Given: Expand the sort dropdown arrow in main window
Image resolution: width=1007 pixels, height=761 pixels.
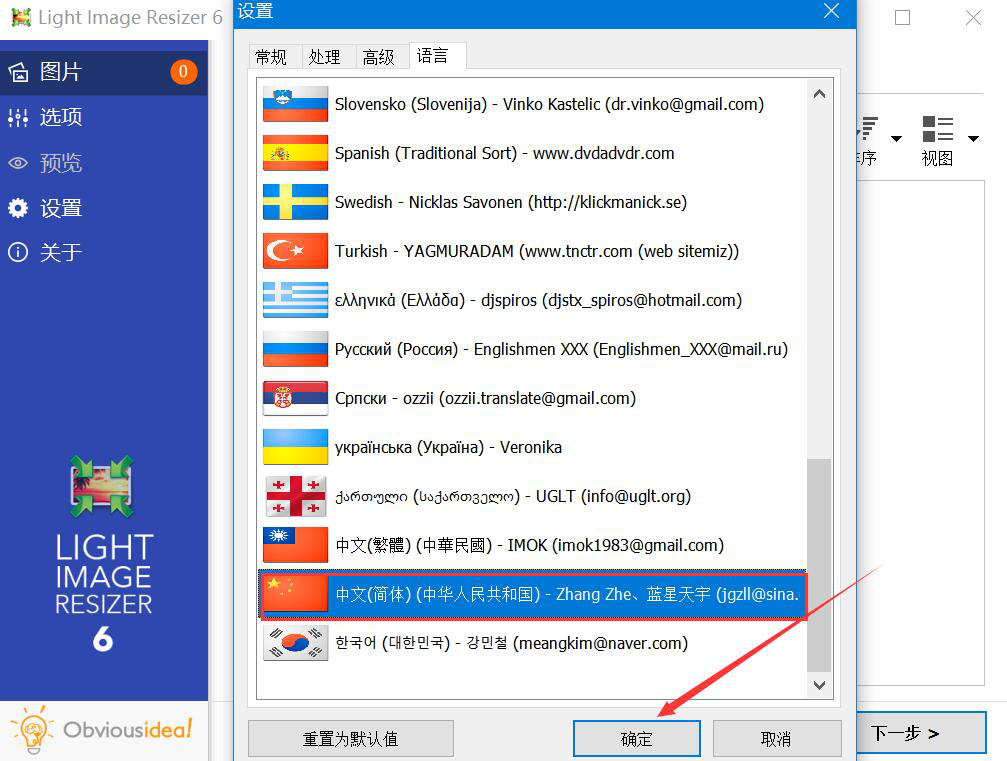Looking at the screenshot, I should (897, 139).
